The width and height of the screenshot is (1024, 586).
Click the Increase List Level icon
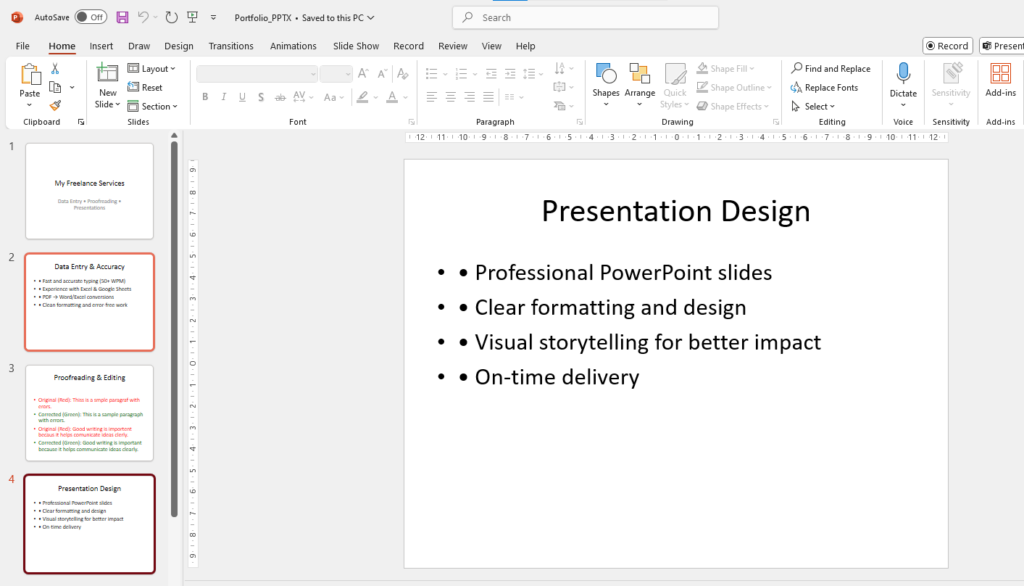tap(510, 74)
